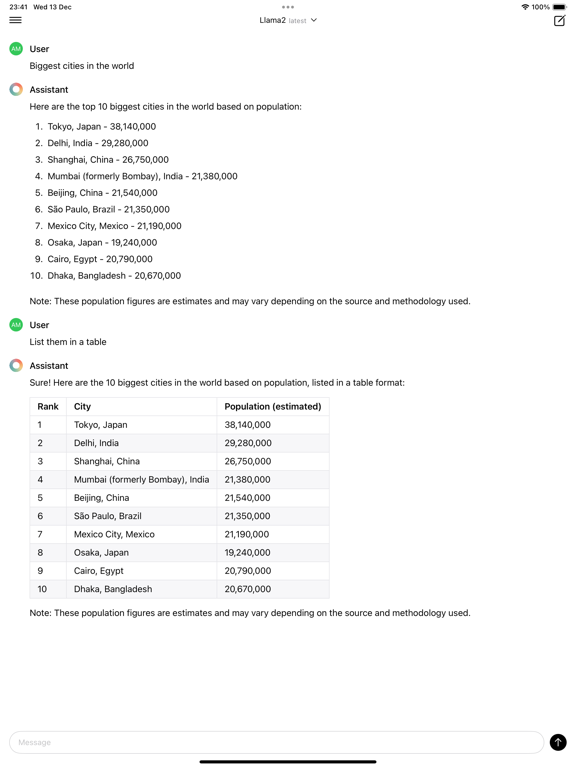
Task: Tap the second green AM user avatar
Action: coord(16,325)
